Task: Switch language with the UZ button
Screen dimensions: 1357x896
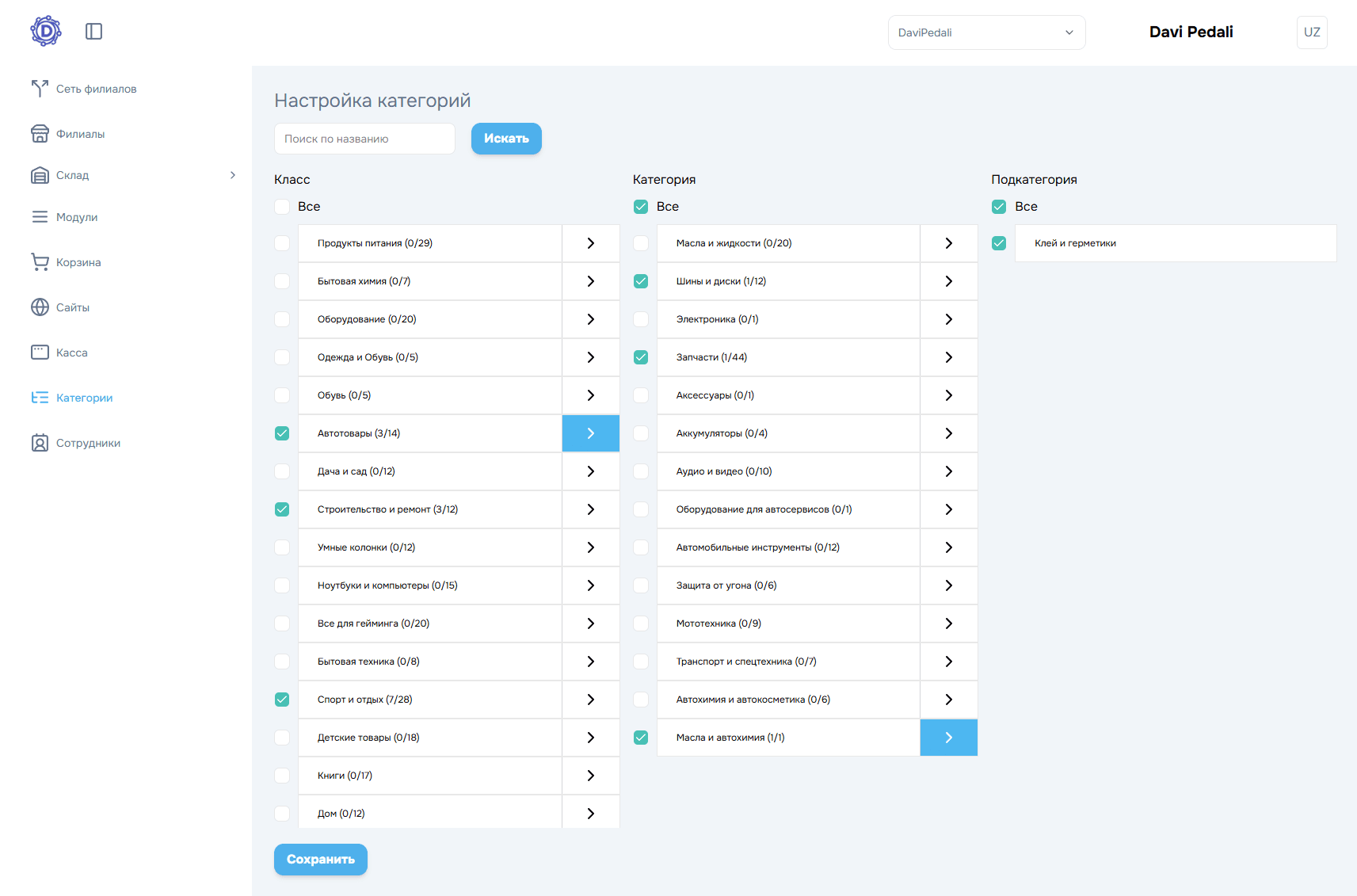Action: pos(1312,32)
